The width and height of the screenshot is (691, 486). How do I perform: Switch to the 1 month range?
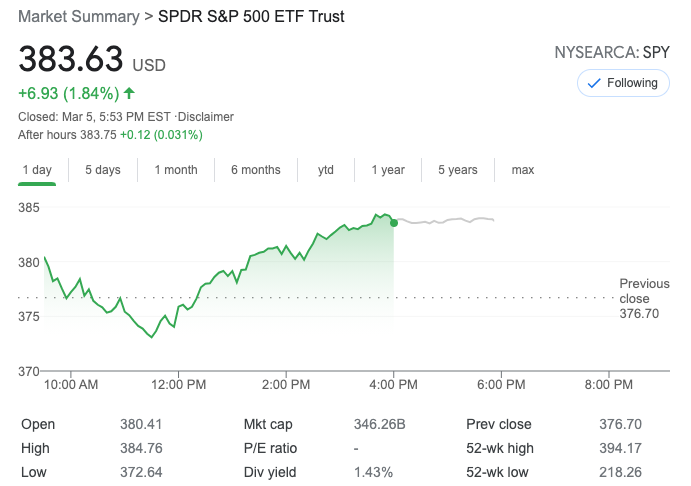[x=176, y=170]
